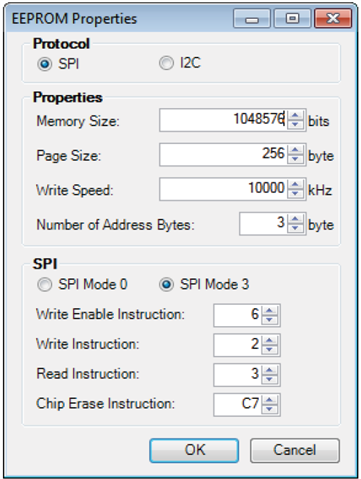Click the Cancel button

click(x=295, y=450)
